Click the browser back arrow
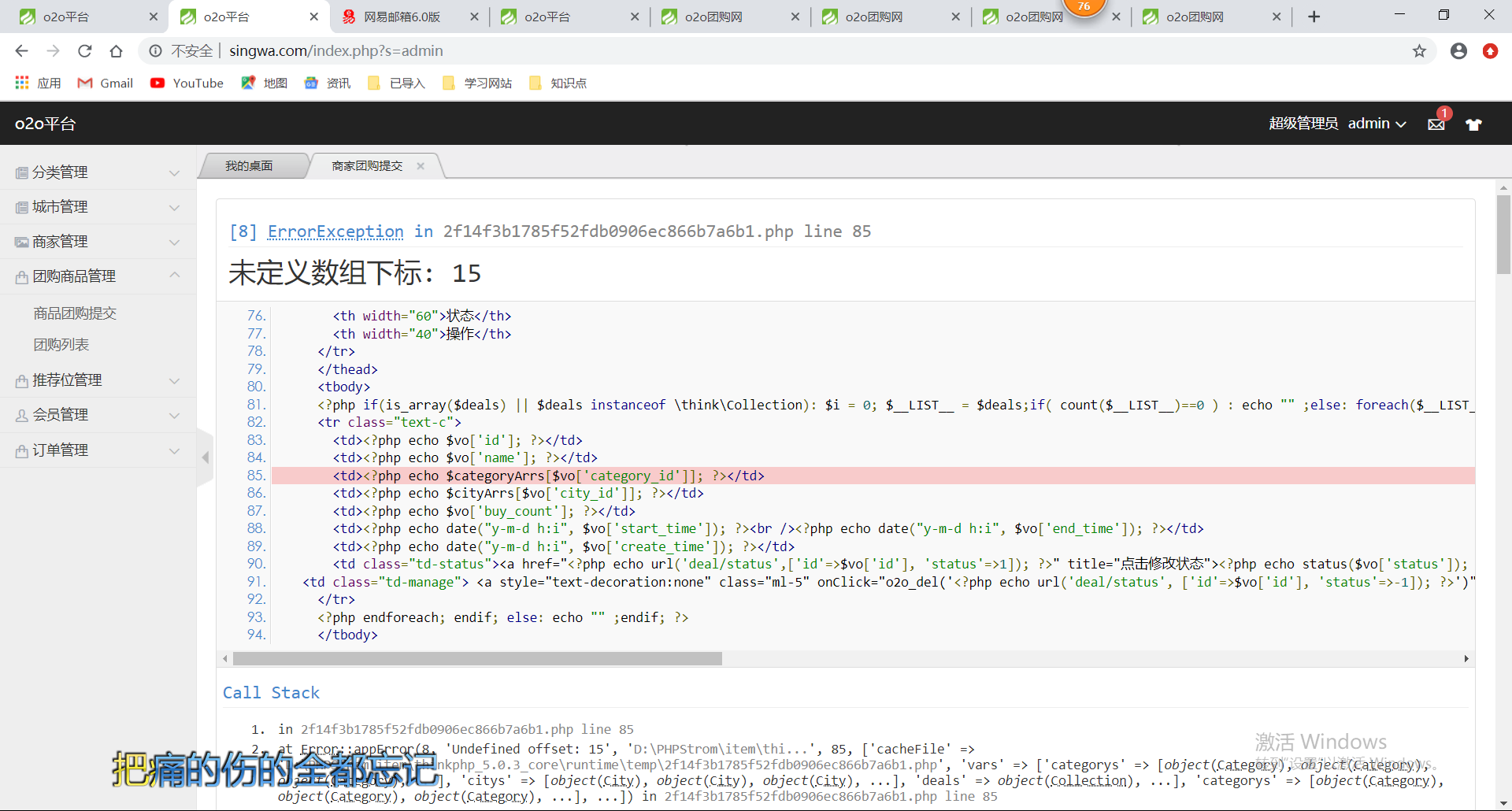Image resolution: width=1512 pixels, height=811 pixels. click(21, 51)
